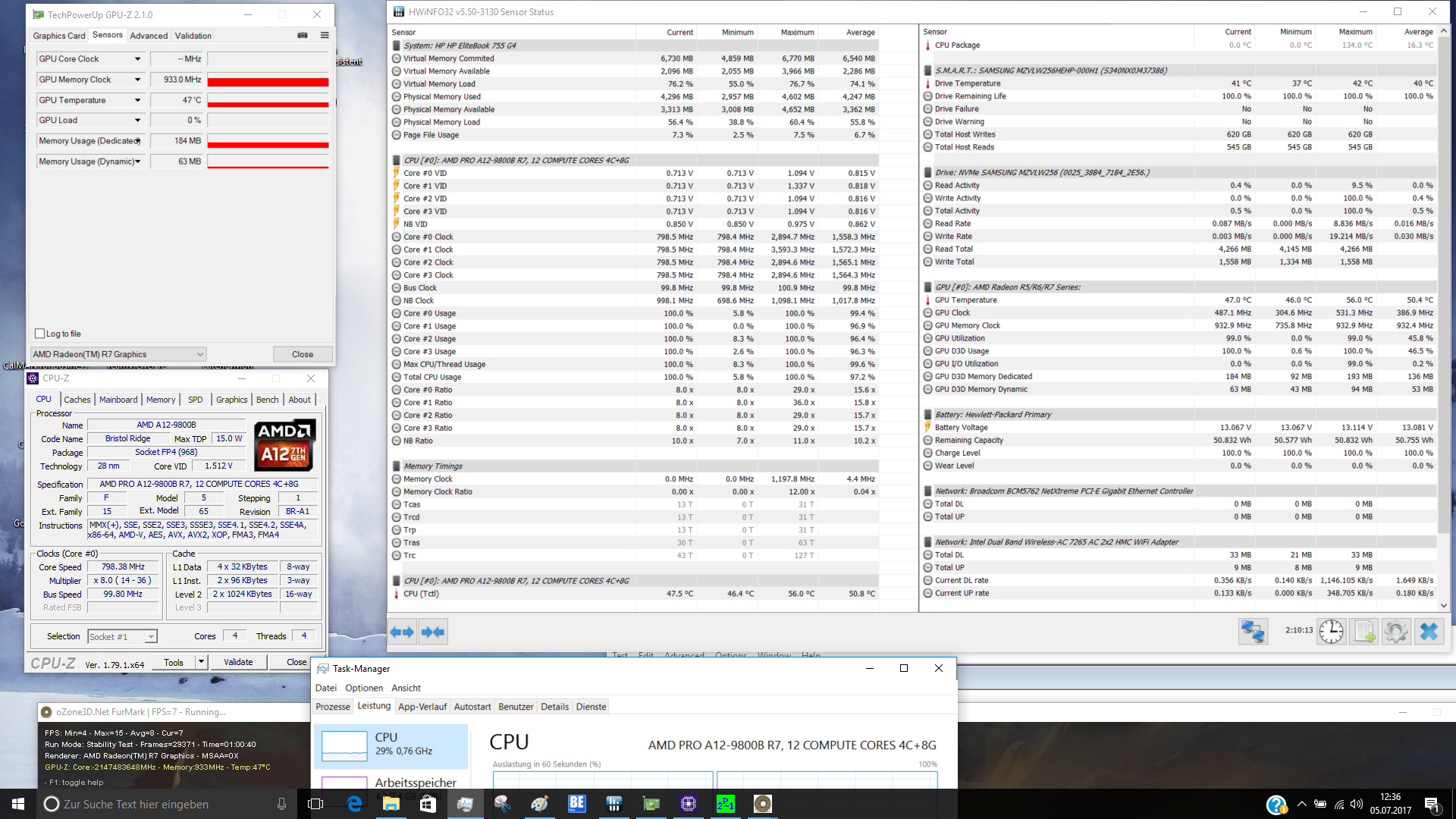This screenshot has width=1456, height=819.
Task: Open HWiNFO sensor settings gear
Action: tap(1396, 632)
